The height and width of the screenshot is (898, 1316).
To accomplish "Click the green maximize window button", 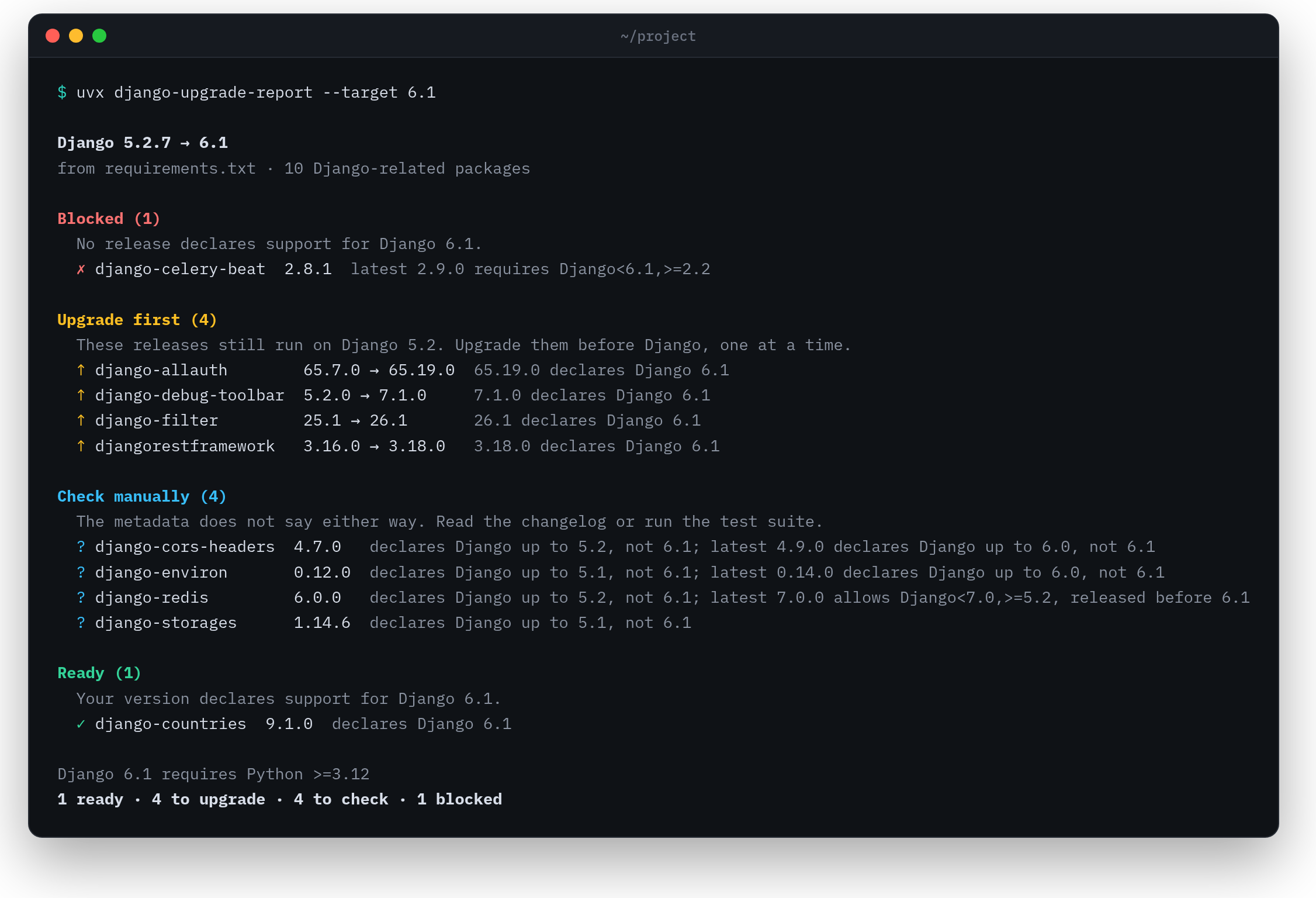I will 99,36.
